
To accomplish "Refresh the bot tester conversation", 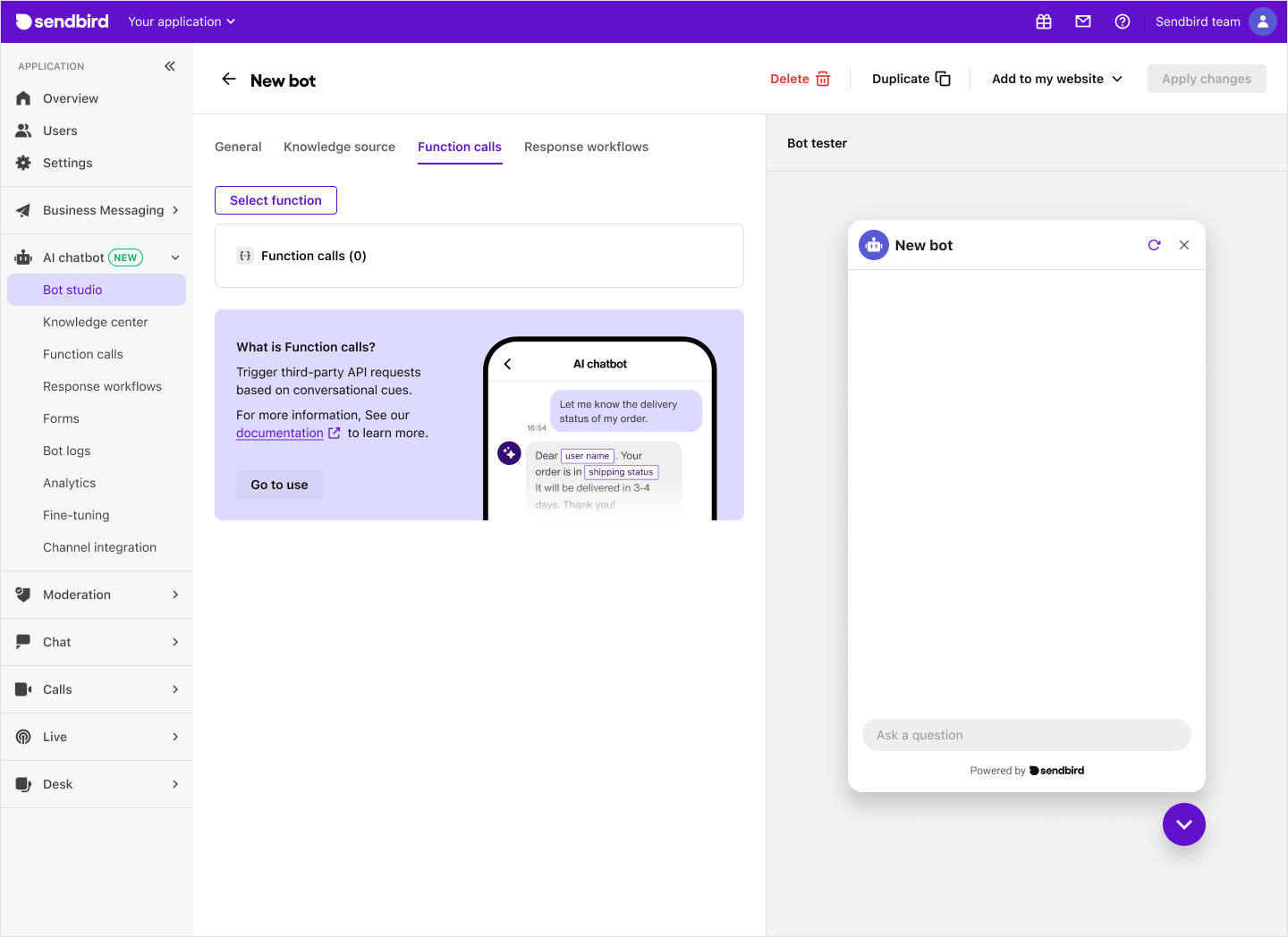I will 1154,245.
